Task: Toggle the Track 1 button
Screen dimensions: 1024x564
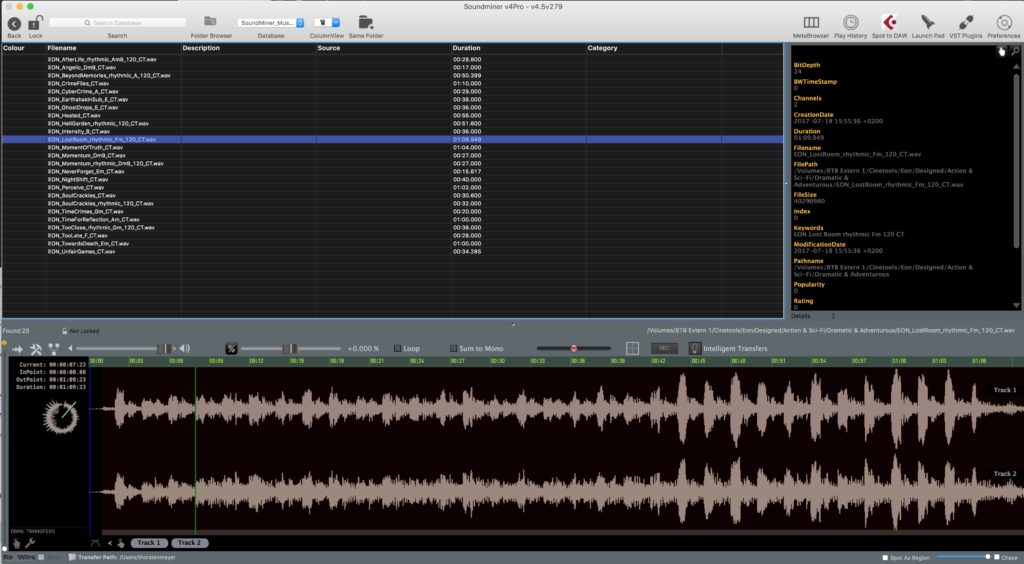Action: tap(149, 543)
